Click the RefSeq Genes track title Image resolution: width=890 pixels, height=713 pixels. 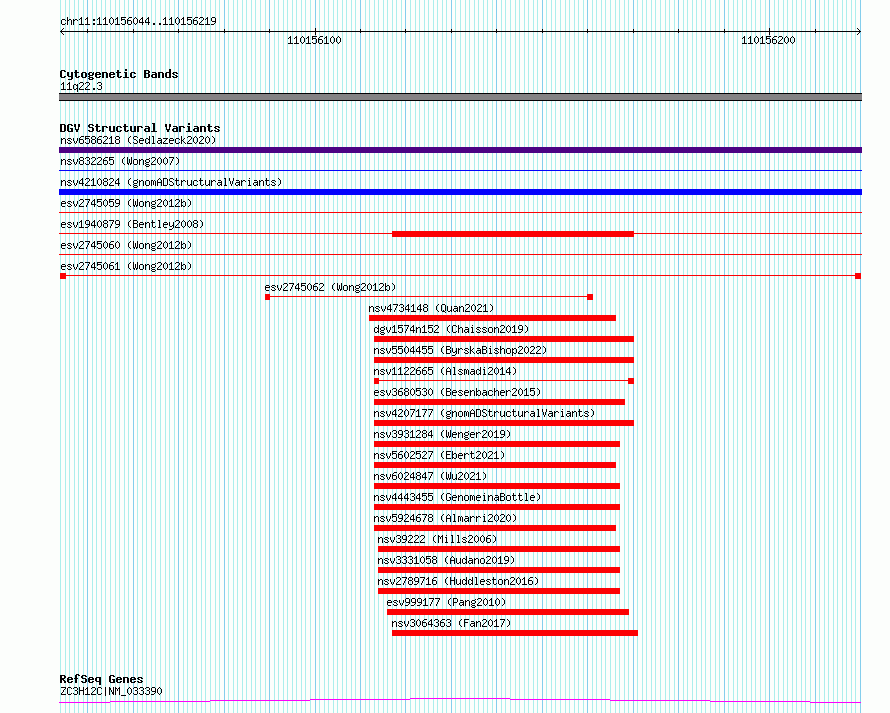click(101, 680)
